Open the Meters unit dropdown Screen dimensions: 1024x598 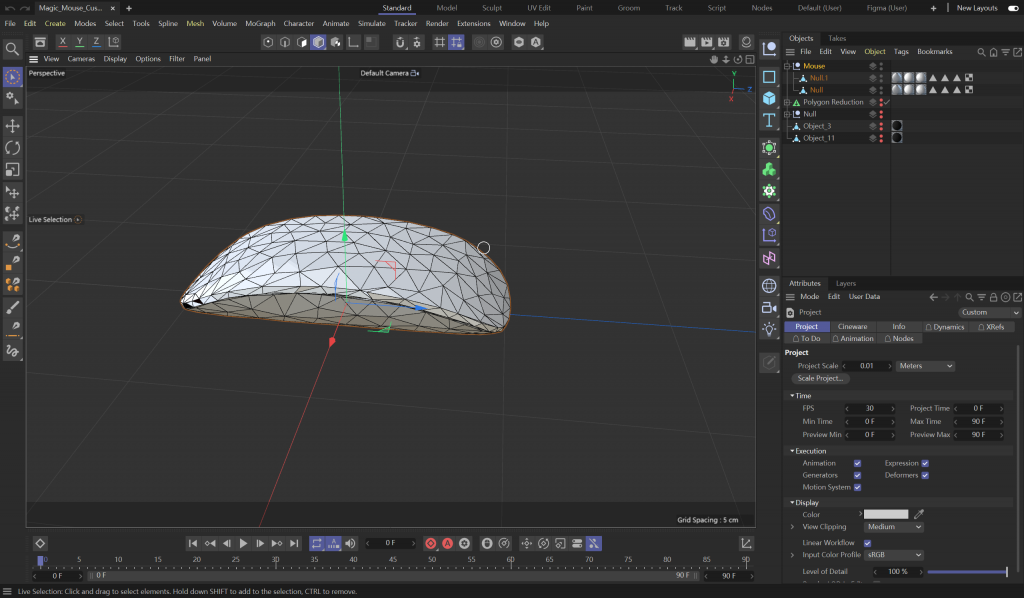click(x=925, y=366)
